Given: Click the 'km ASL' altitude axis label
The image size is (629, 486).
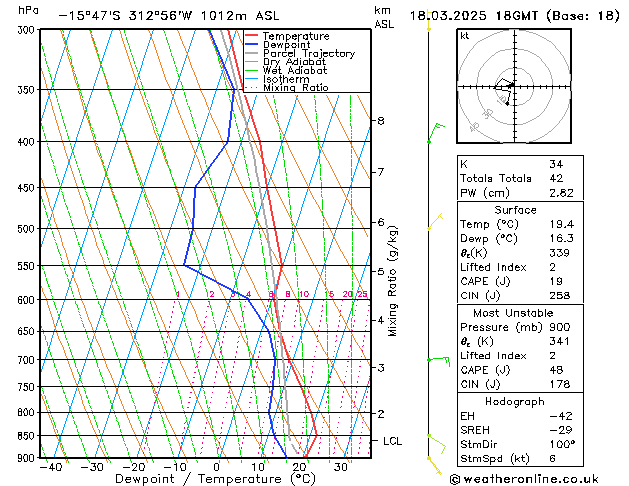Looking at the screenshot, I should coord(384,17).
